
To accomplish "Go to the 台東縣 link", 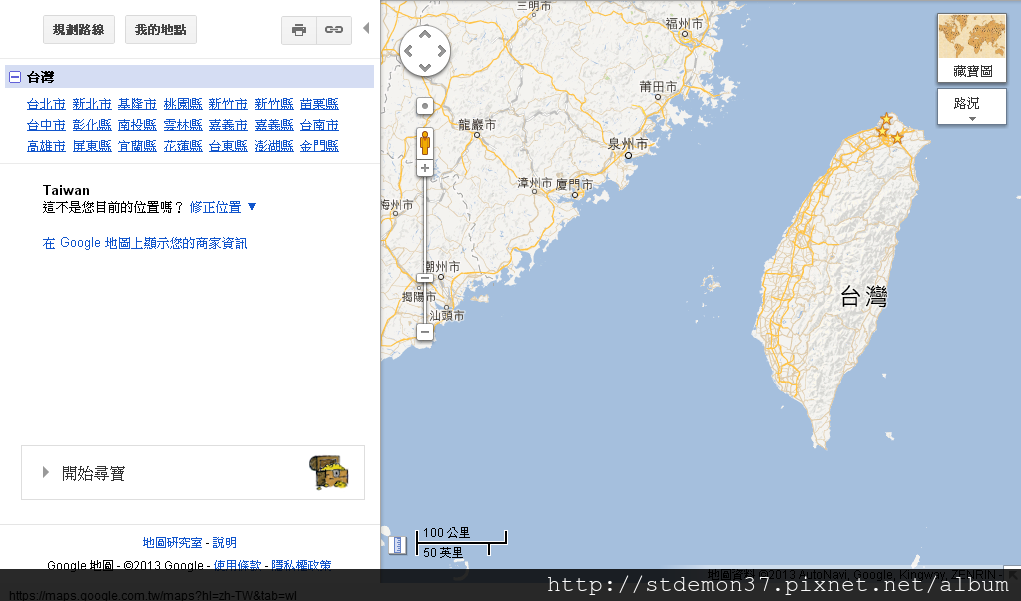I will (x=228, y=146).
